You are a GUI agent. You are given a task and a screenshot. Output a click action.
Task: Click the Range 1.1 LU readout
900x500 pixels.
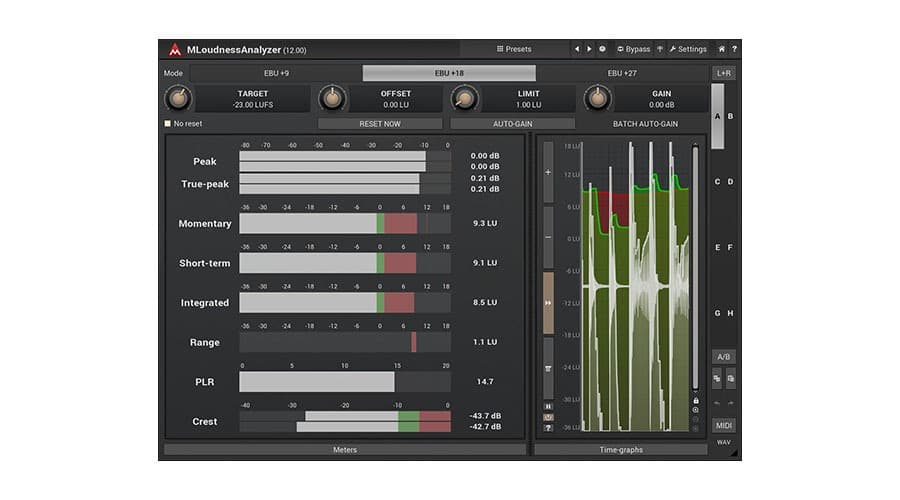tap(485, 342)
